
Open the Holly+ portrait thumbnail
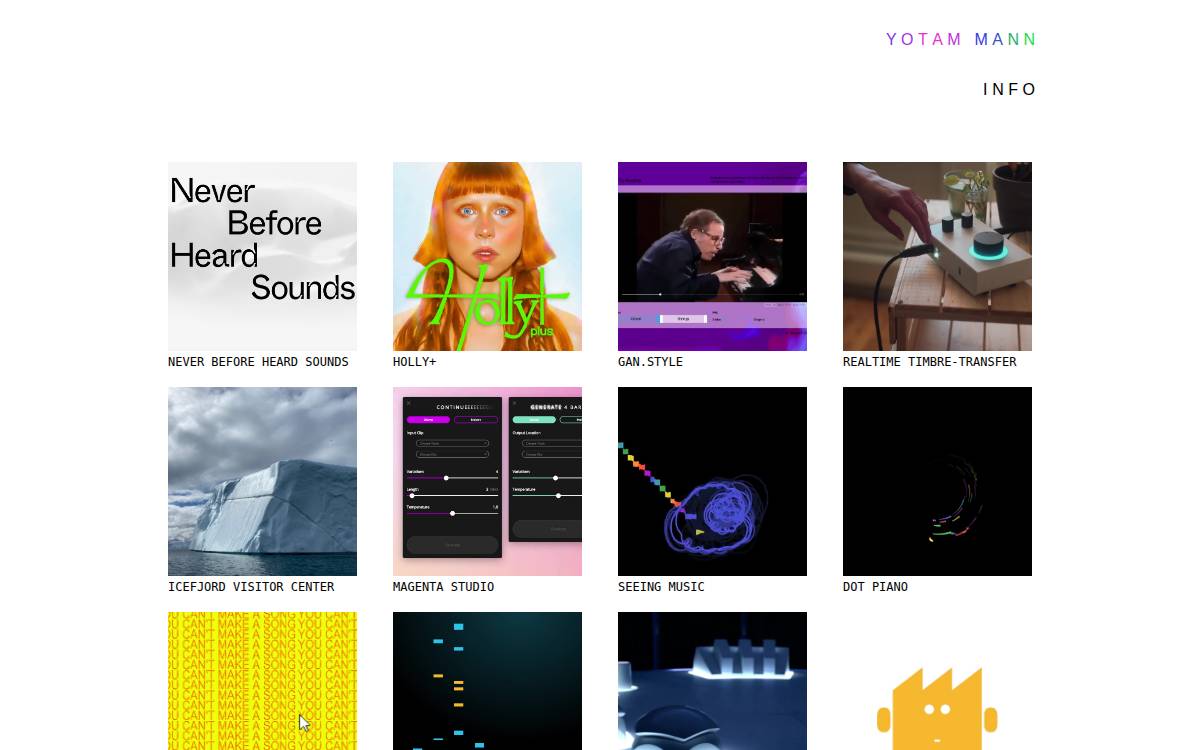tap(487, 256)
